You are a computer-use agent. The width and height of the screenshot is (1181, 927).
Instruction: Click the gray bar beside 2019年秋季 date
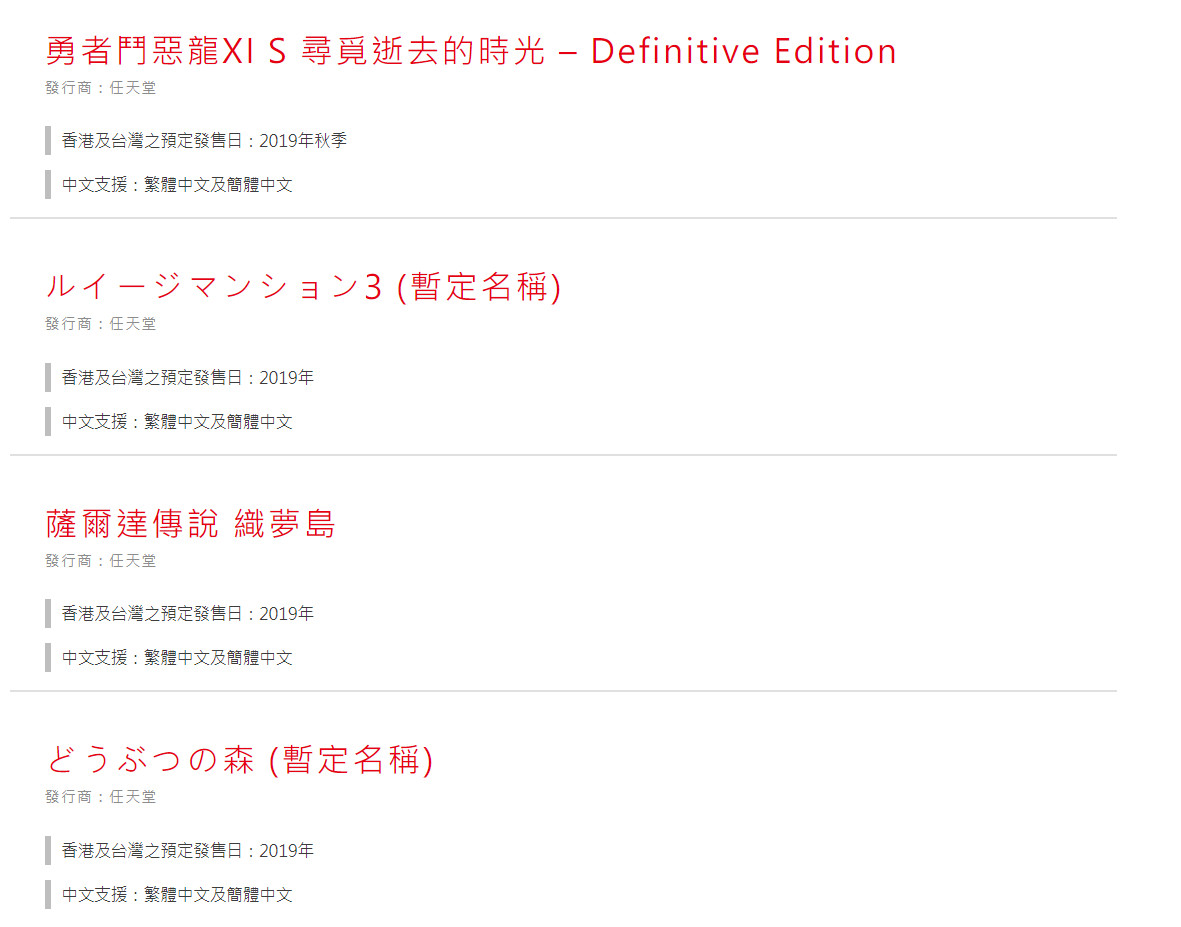[48, 141]
